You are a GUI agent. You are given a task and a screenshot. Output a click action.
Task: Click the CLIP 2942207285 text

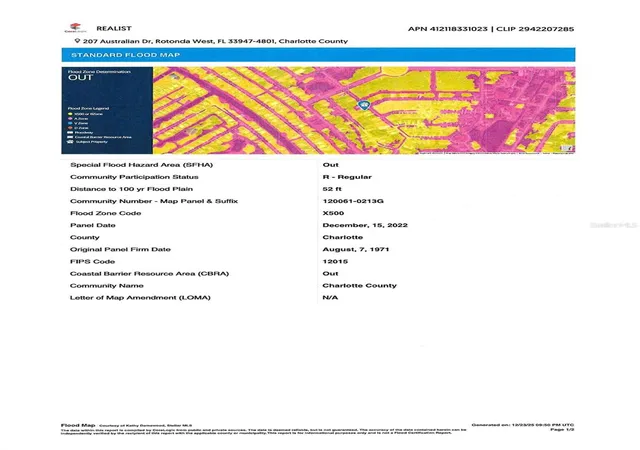(x=535, y=29)
